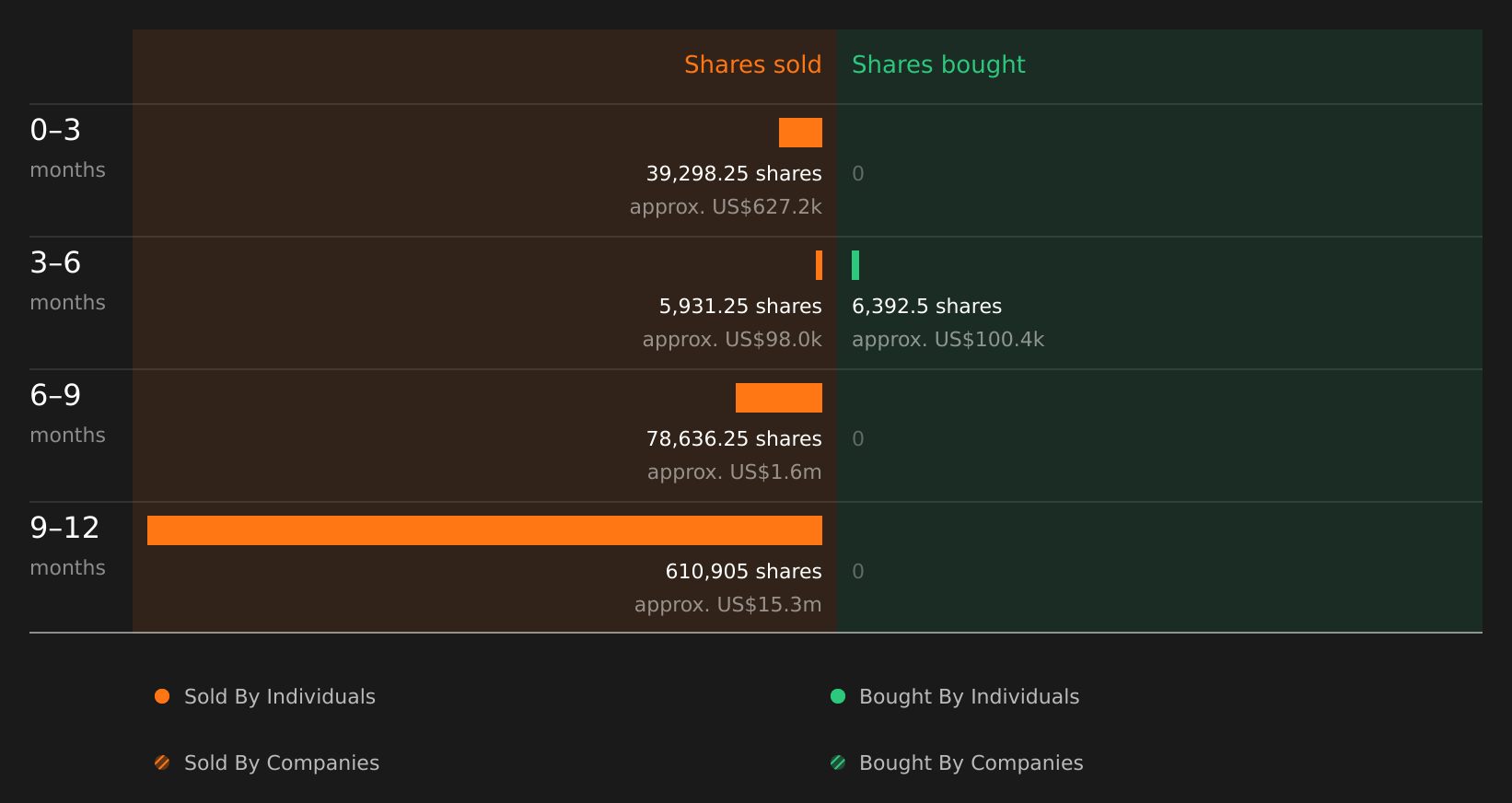This screenshot has width=1512, height=803.
Task: Click the 3–6 months row label
Action: pos(67,282)
